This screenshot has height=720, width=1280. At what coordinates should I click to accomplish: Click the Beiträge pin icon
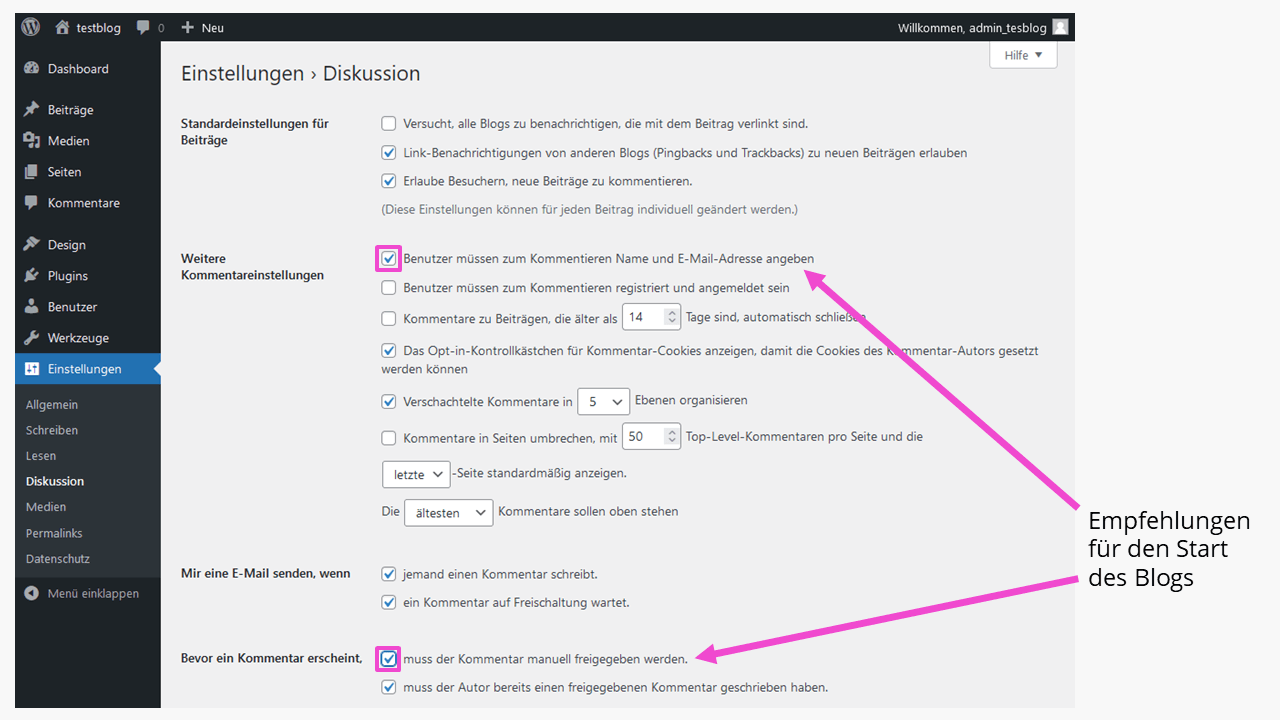[x=32, y=110]
